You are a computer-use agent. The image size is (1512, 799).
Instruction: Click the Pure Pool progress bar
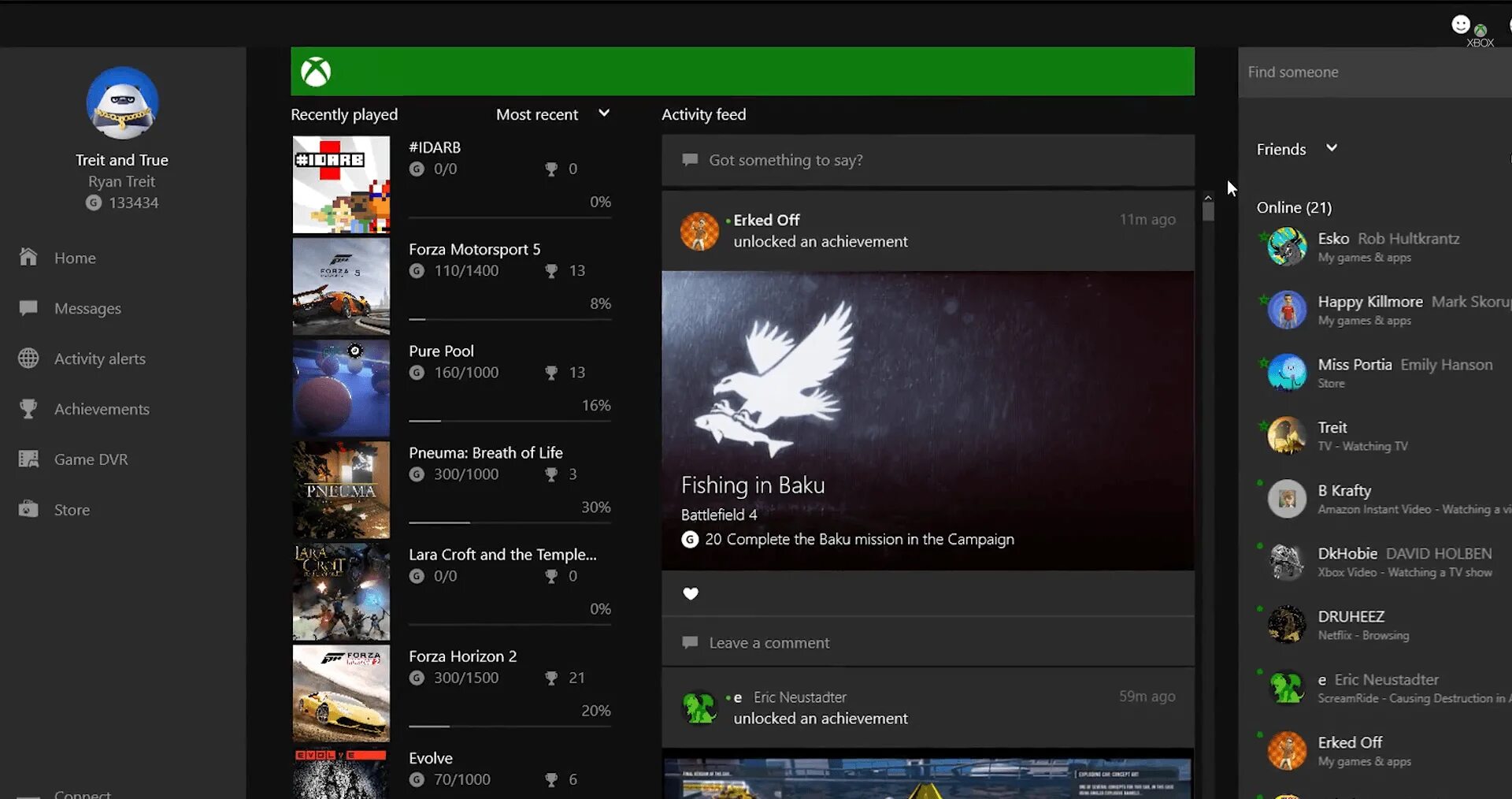pos(510,422)
